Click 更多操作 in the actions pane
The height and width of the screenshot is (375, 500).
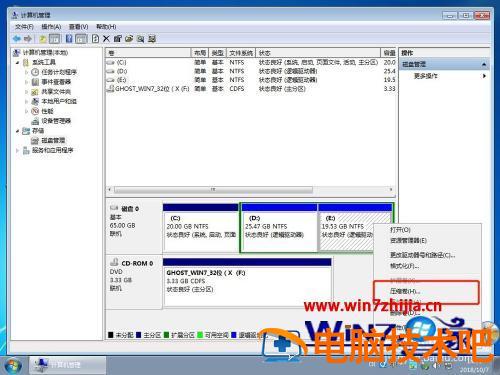click(x=426, y=76)
